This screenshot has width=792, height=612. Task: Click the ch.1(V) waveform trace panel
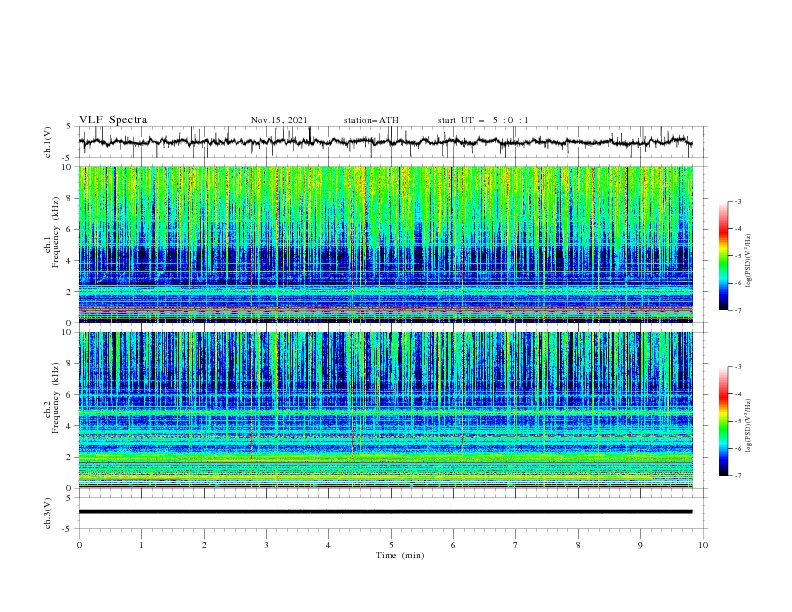tap(393, 142)
